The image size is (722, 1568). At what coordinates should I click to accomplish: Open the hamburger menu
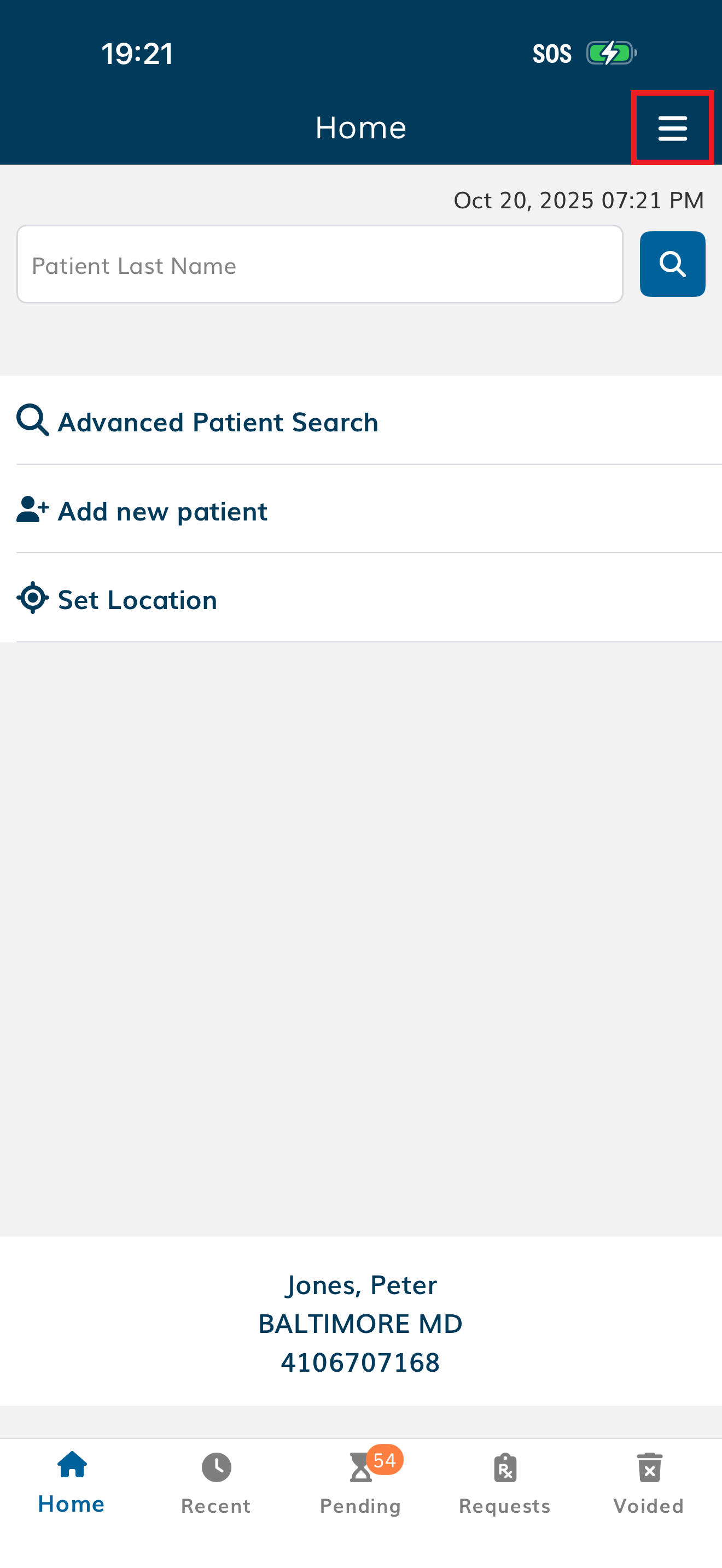[x=672, y=128]
